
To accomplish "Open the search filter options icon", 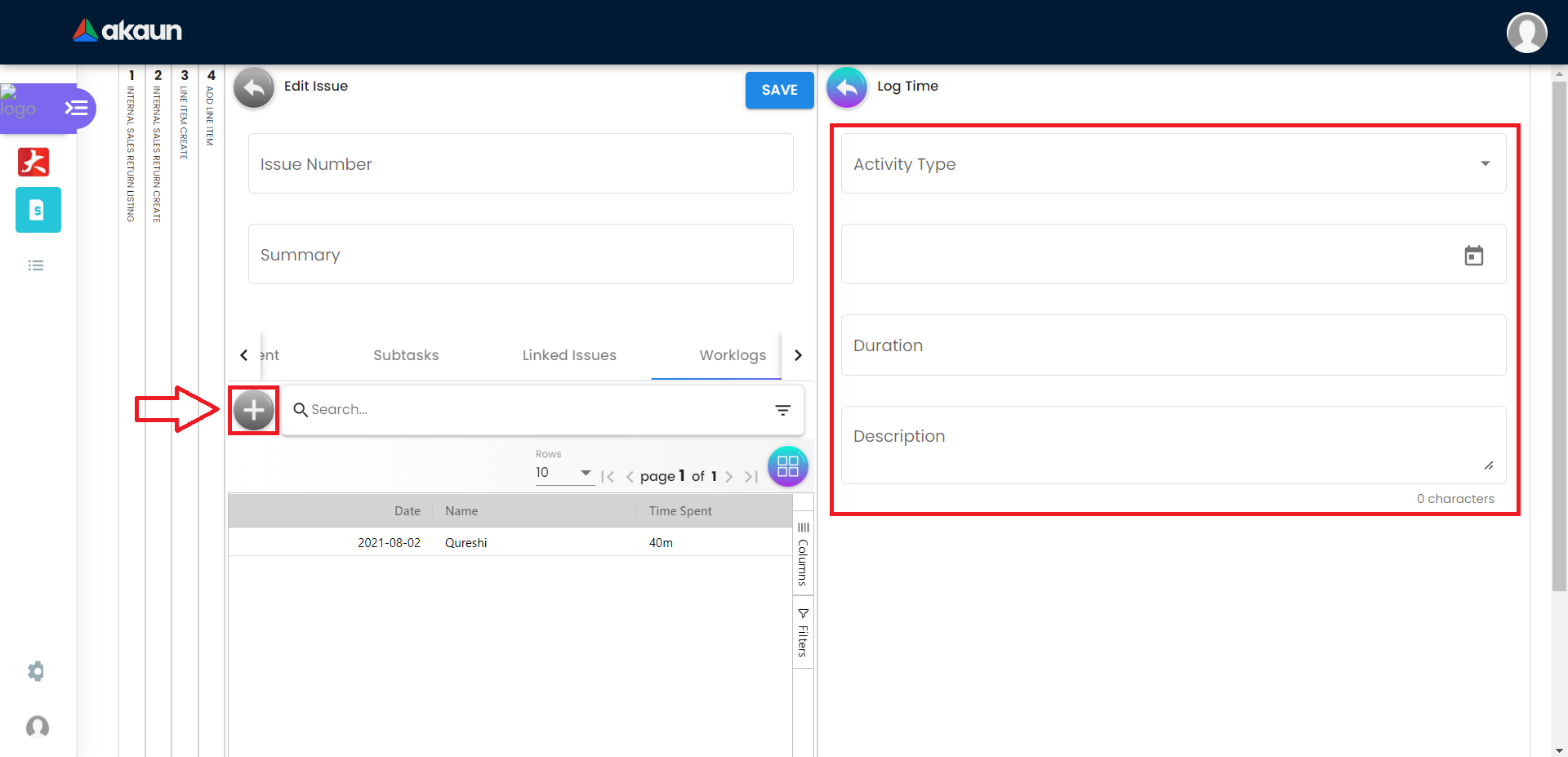I will (782, 410).
